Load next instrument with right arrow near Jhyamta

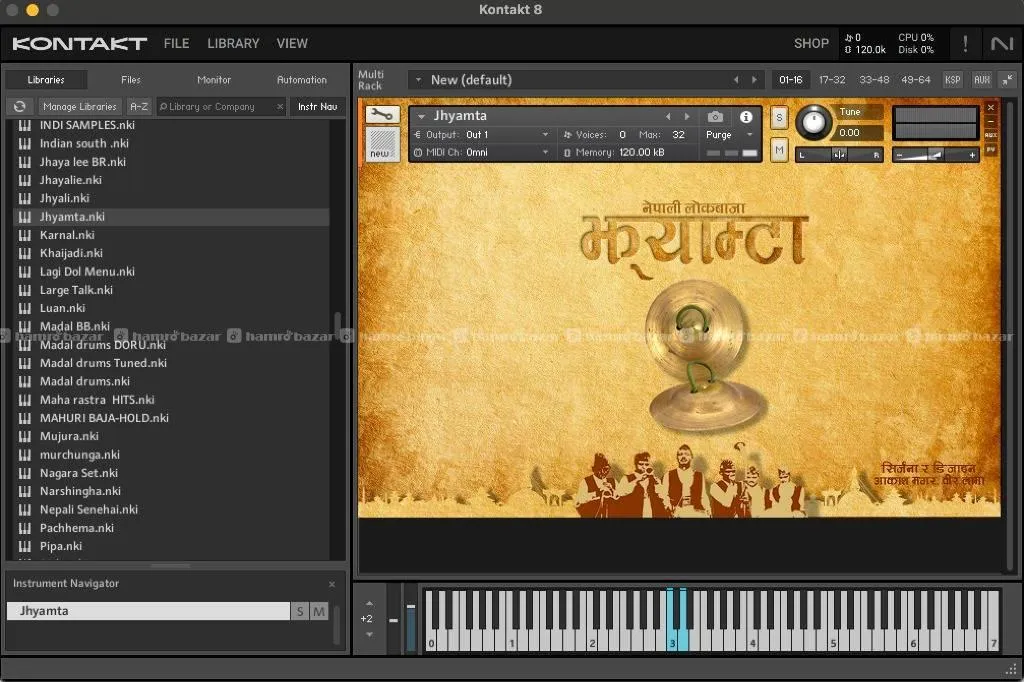pos(687,116)
